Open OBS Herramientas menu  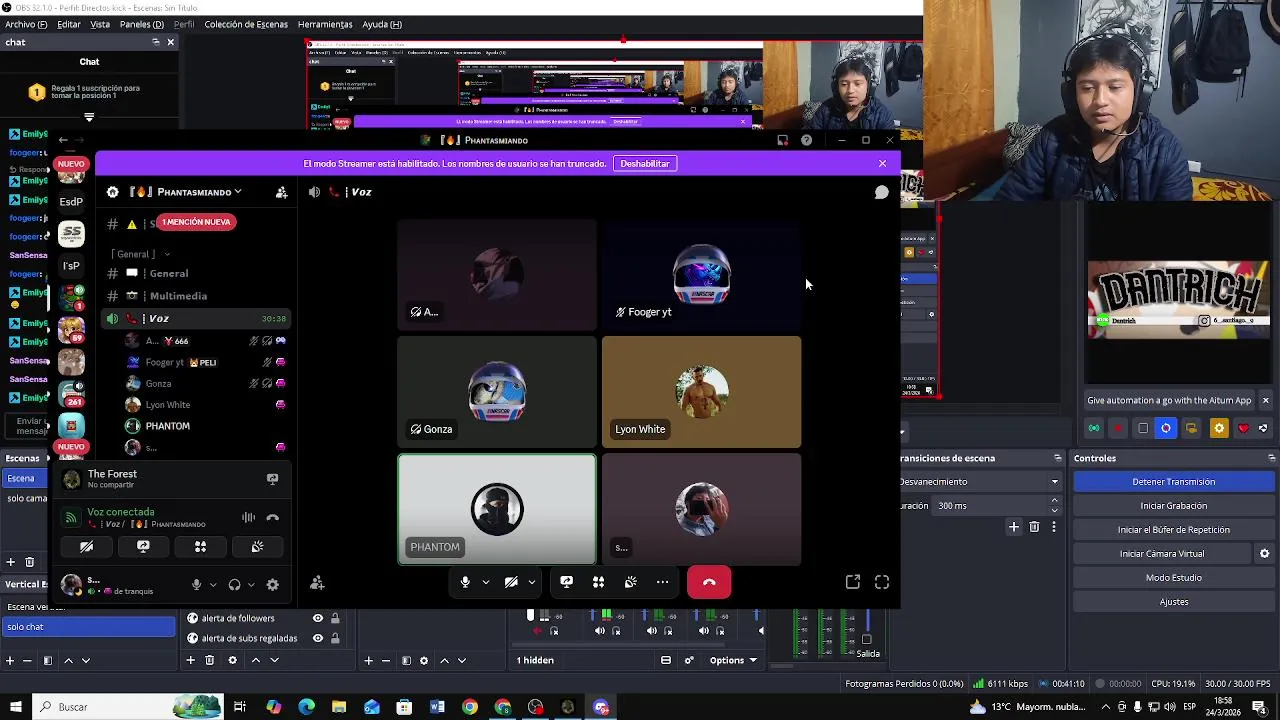tap(325, 24)
